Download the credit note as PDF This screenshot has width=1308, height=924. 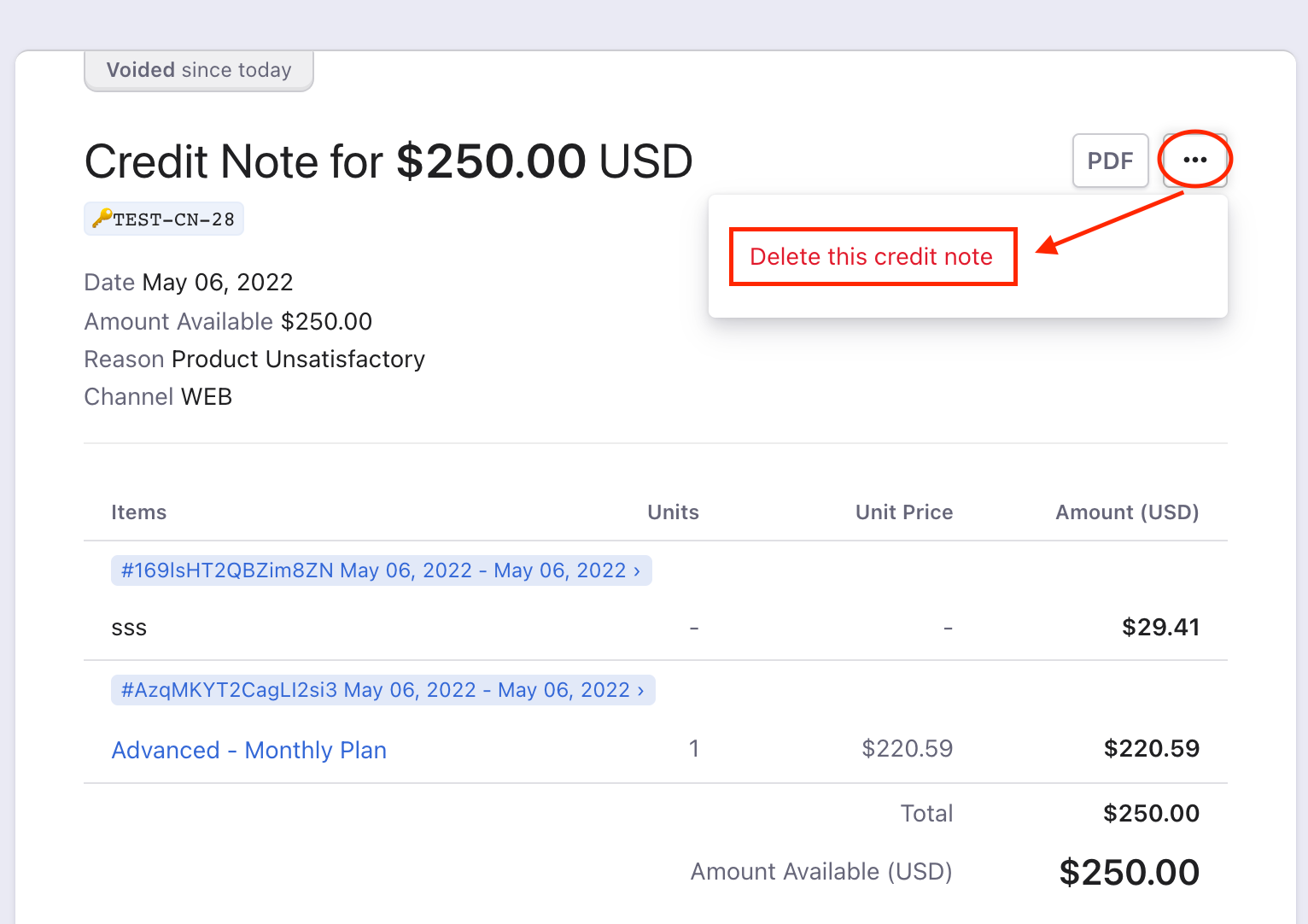(1110, 160)
